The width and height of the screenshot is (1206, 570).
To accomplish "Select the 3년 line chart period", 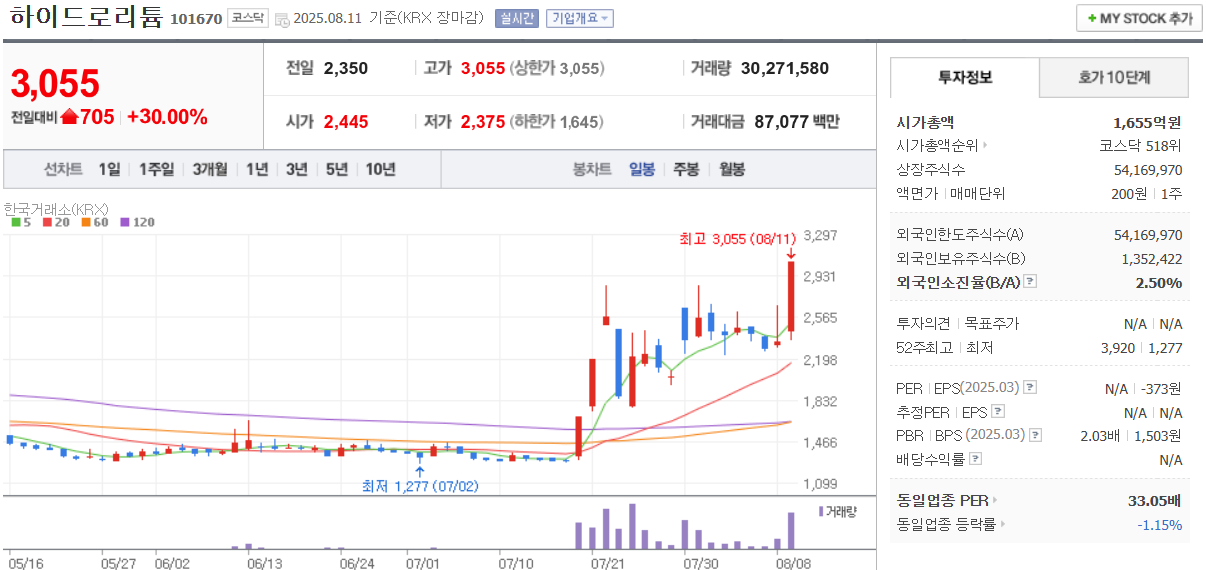I will [x=297, y=169].
